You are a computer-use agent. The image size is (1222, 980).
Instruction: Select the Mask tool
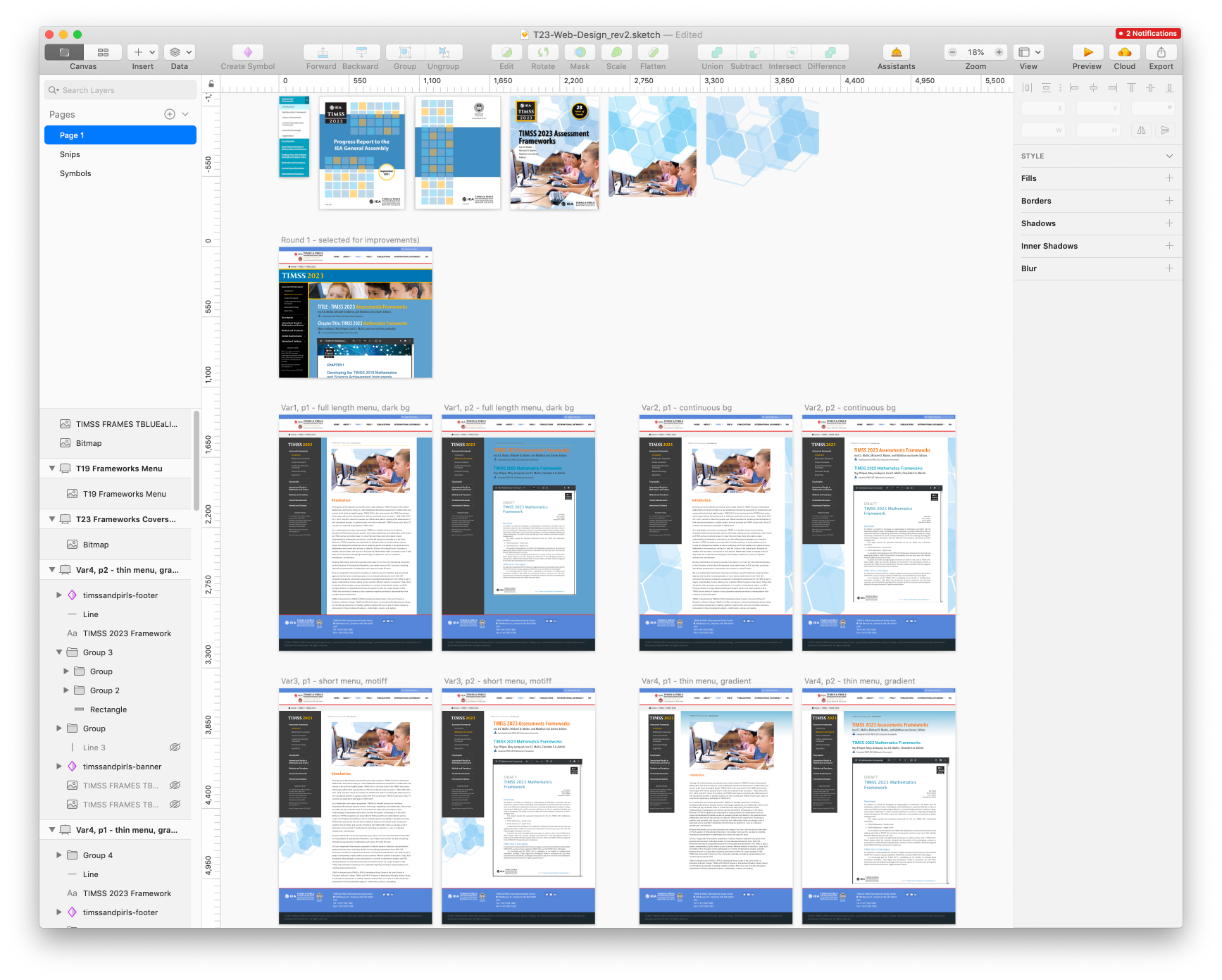pyautogui.click(x=580, y=52)
